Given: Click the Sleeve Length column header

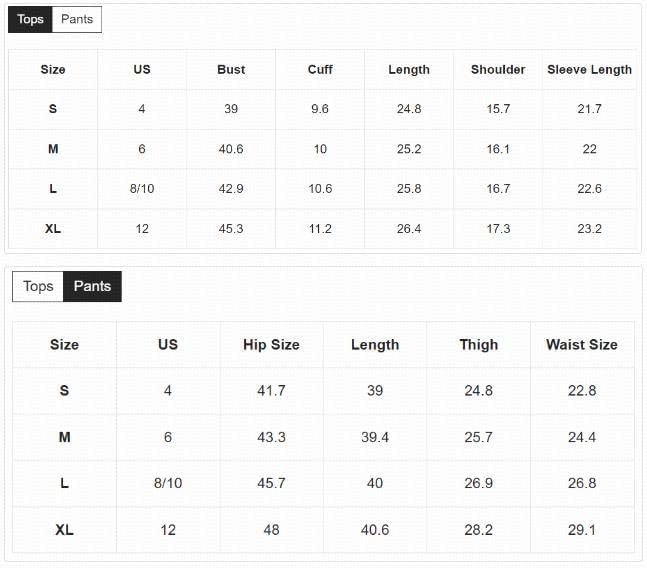Looking at the screenshot, I should click(589, 69).
